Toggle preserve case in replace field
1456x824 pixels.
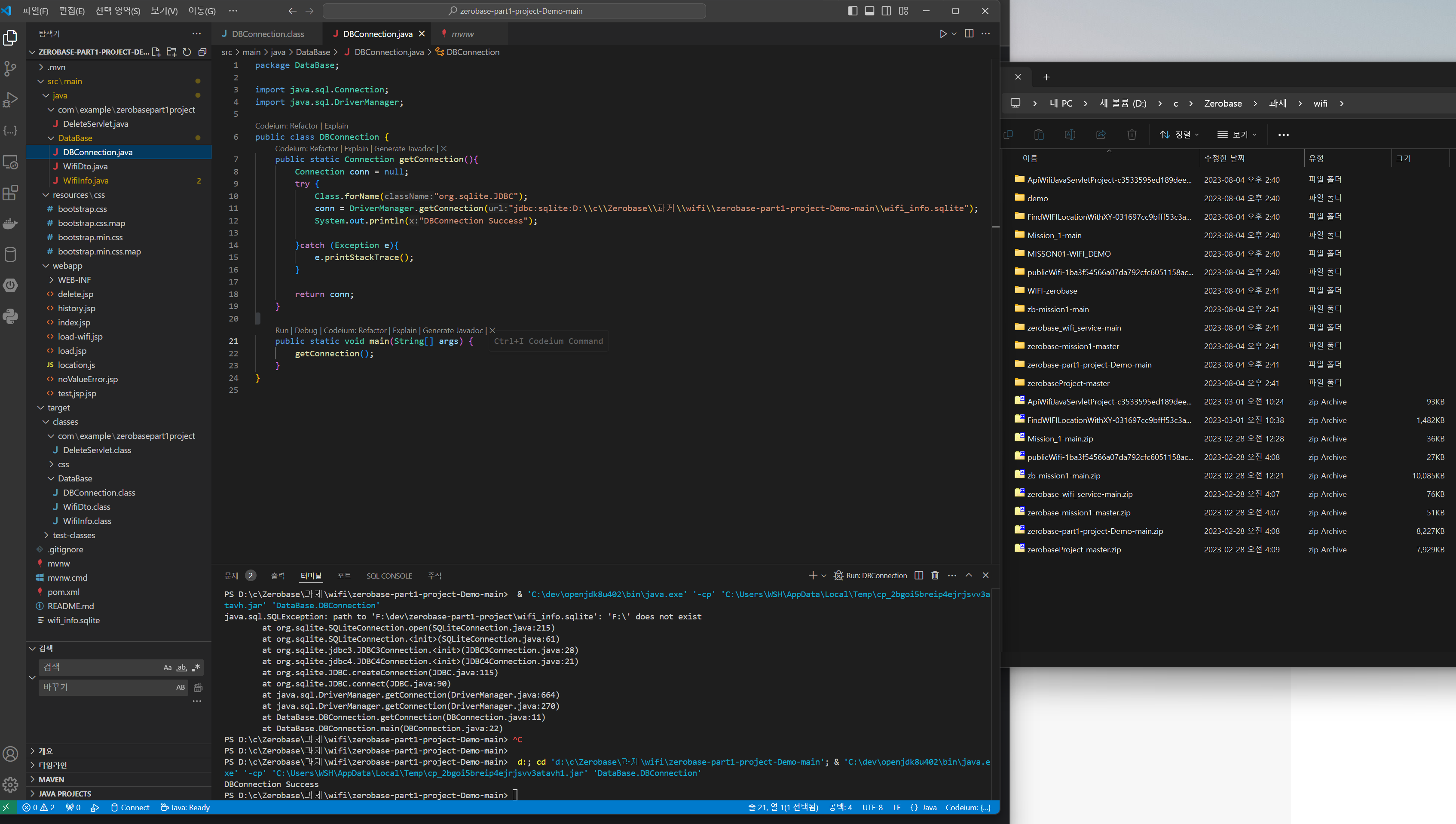pos(180,687)
